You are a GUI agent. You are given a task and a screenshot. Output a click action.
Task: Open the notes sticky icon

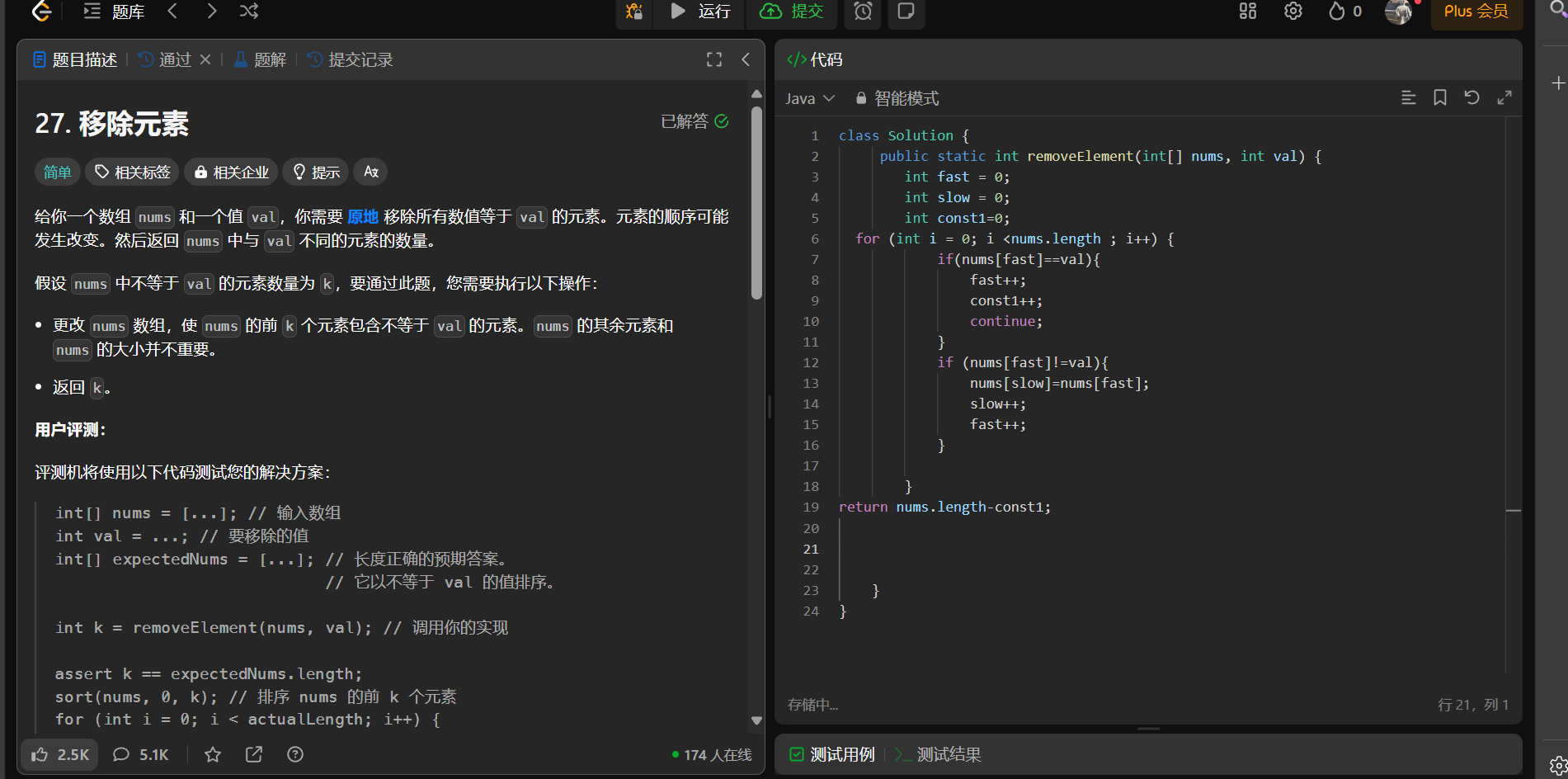(x=906, y=12)
